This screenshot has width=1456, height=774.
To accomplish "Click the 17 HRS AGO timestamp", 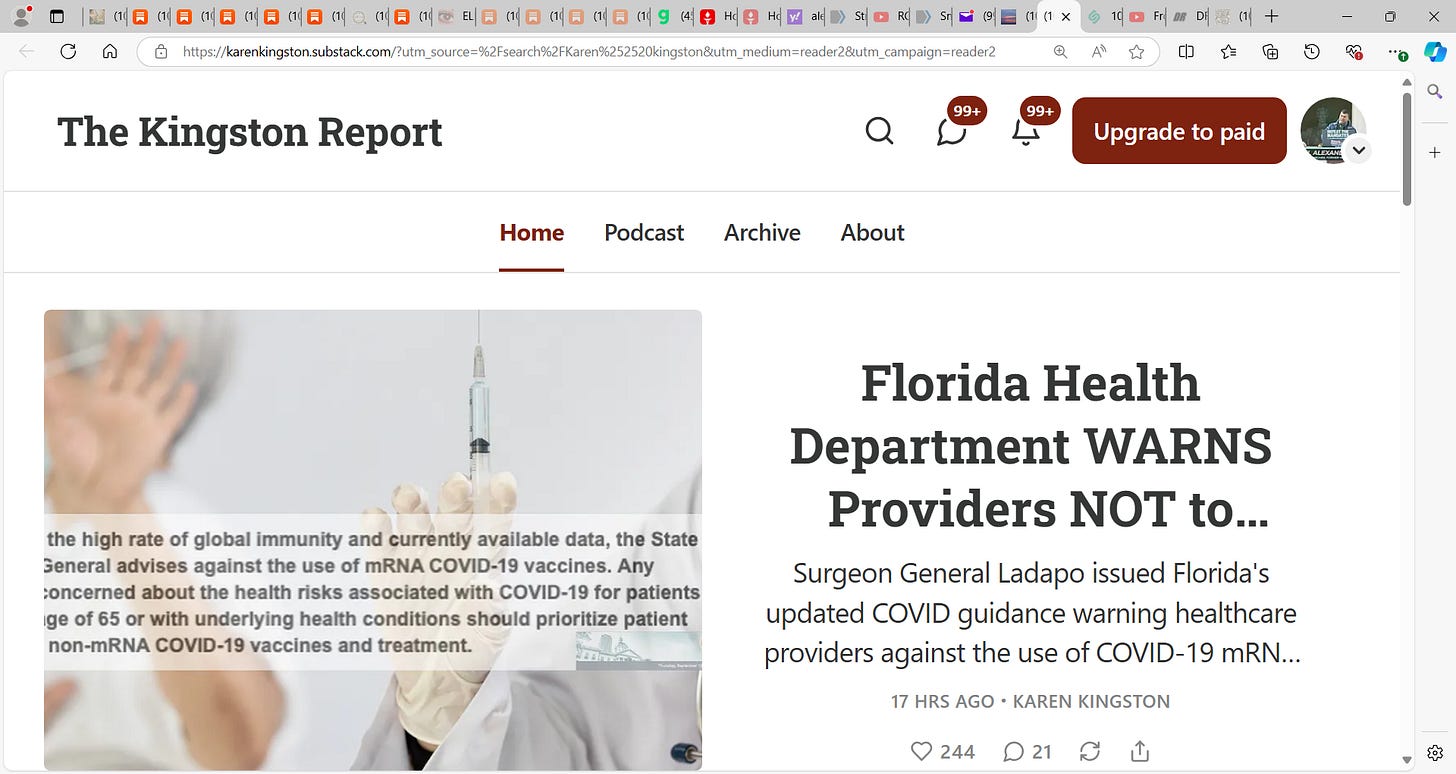I will (942, 701).
